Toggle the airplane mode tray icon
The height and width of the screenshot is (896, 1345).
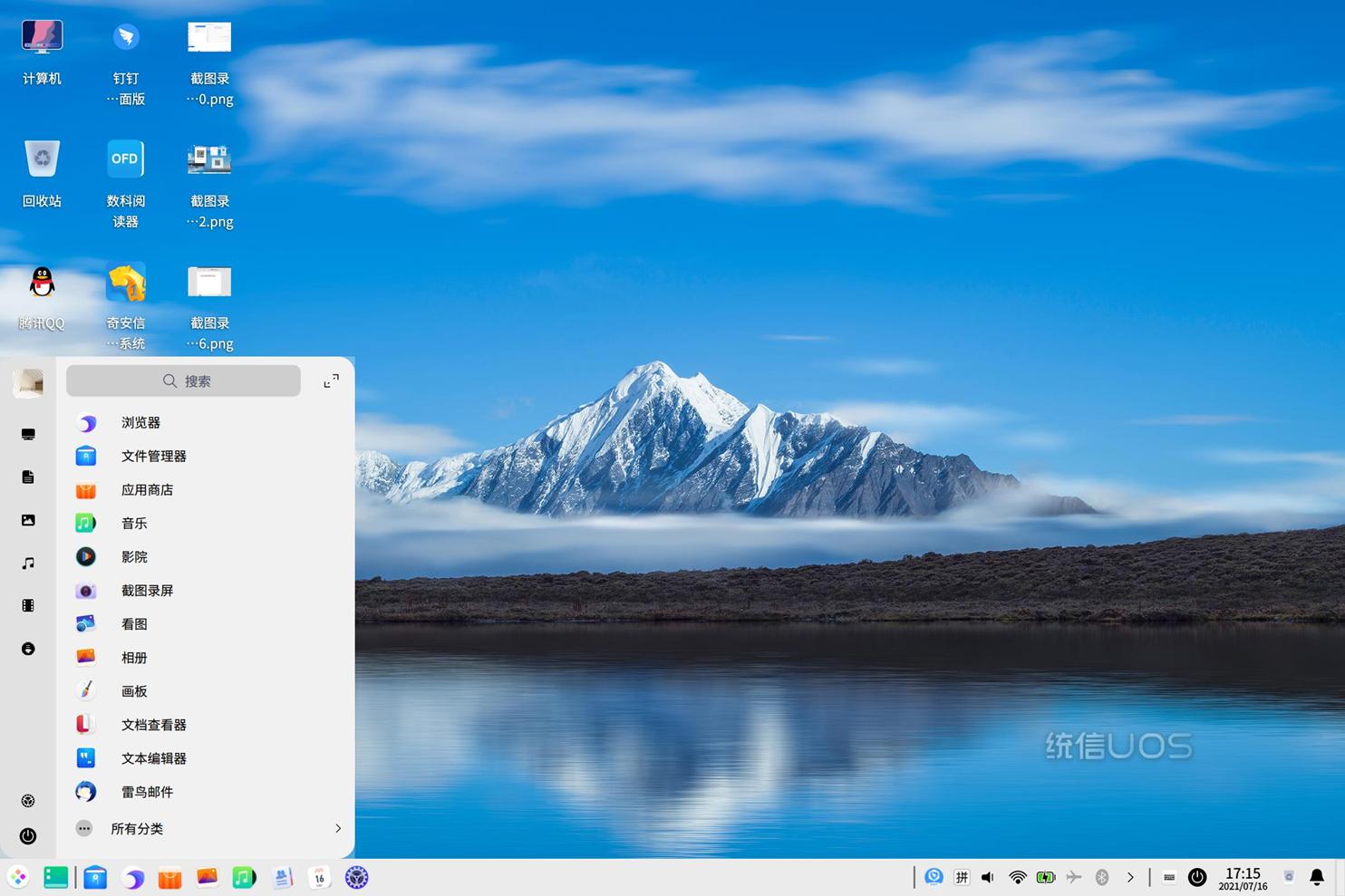(1074, 877)
